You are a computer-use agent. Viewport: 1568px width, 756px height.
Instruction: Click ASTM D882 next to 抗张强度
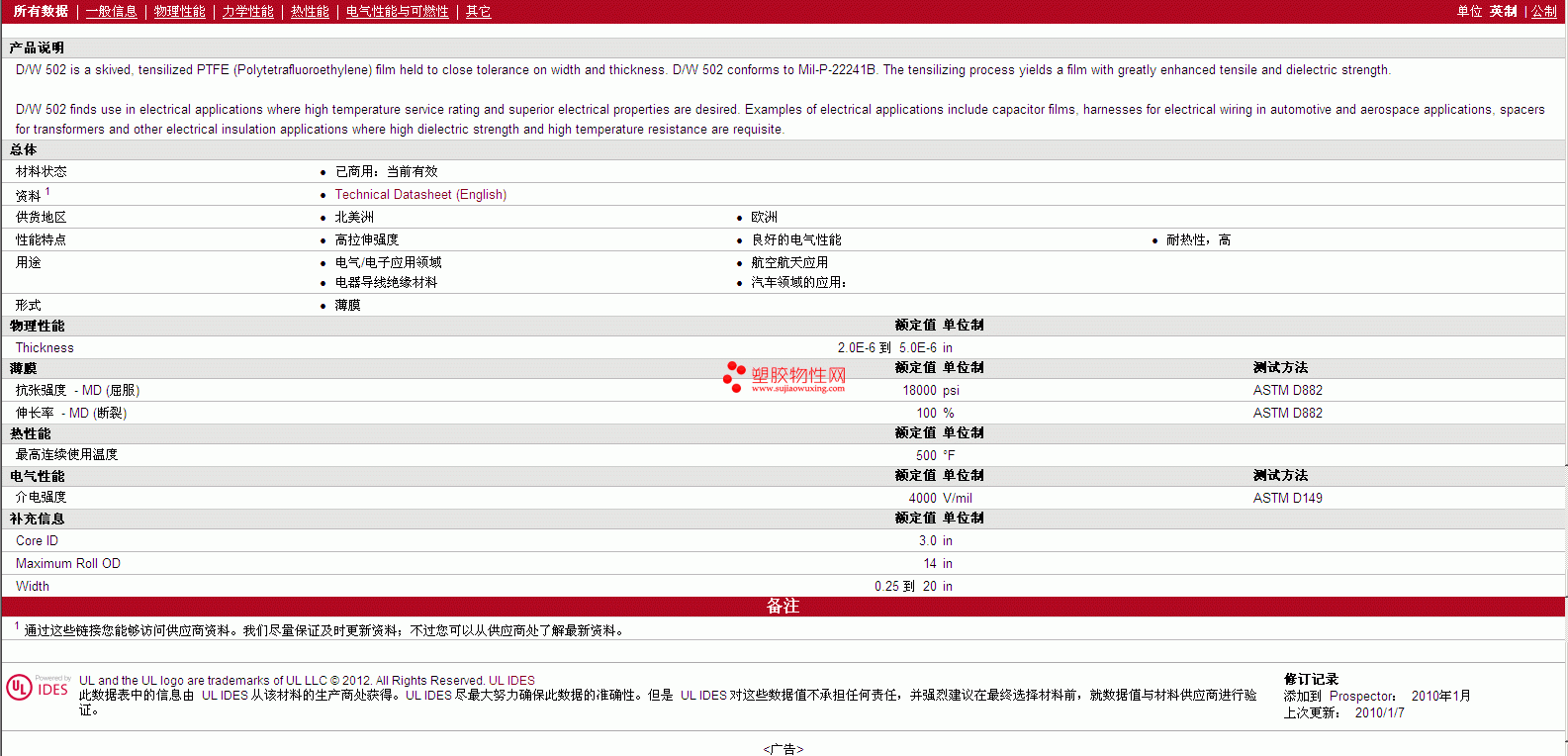1287,390
